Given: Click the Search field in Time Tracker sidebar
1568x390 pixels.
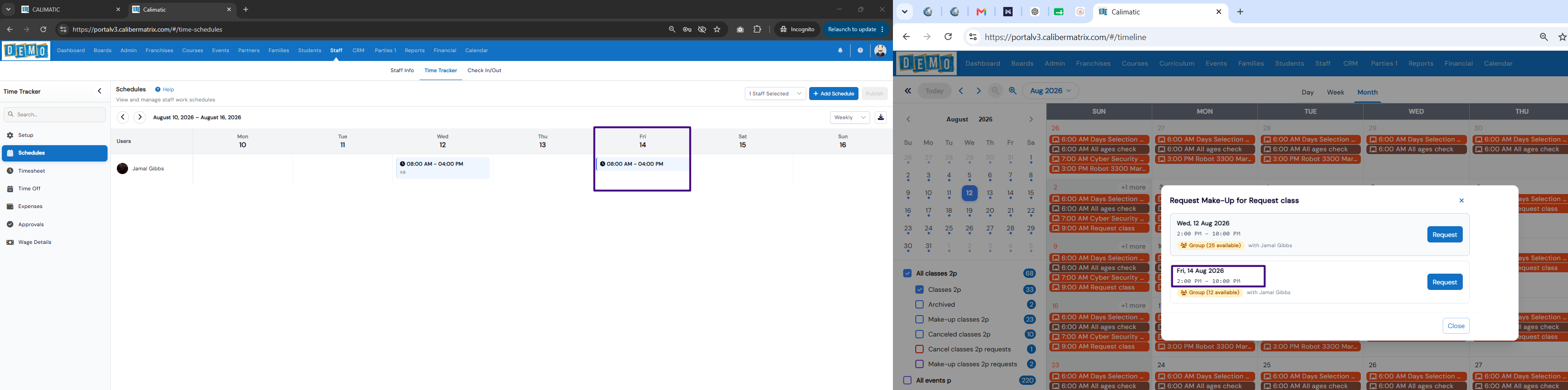Looking at the screenshot, I should pos(55,114).
